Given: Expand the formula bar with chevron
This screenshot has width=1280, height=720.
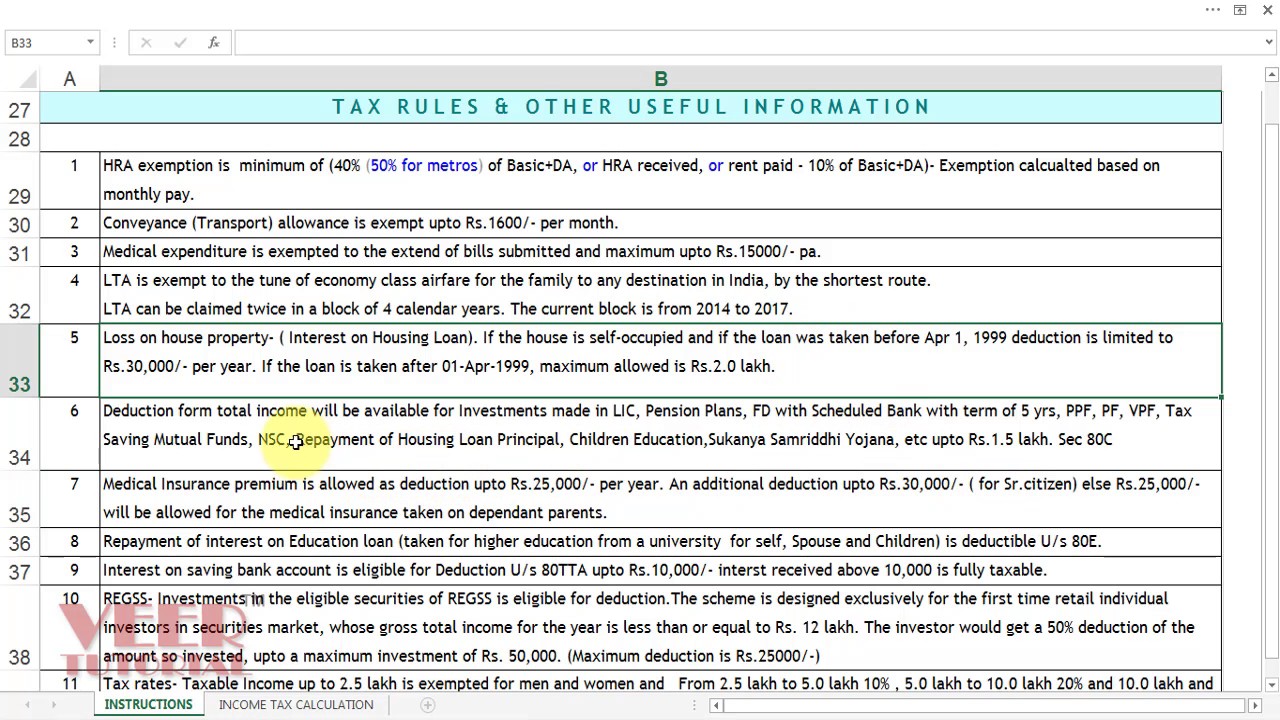Looking at the screenshot, I should coord(1269,42).
